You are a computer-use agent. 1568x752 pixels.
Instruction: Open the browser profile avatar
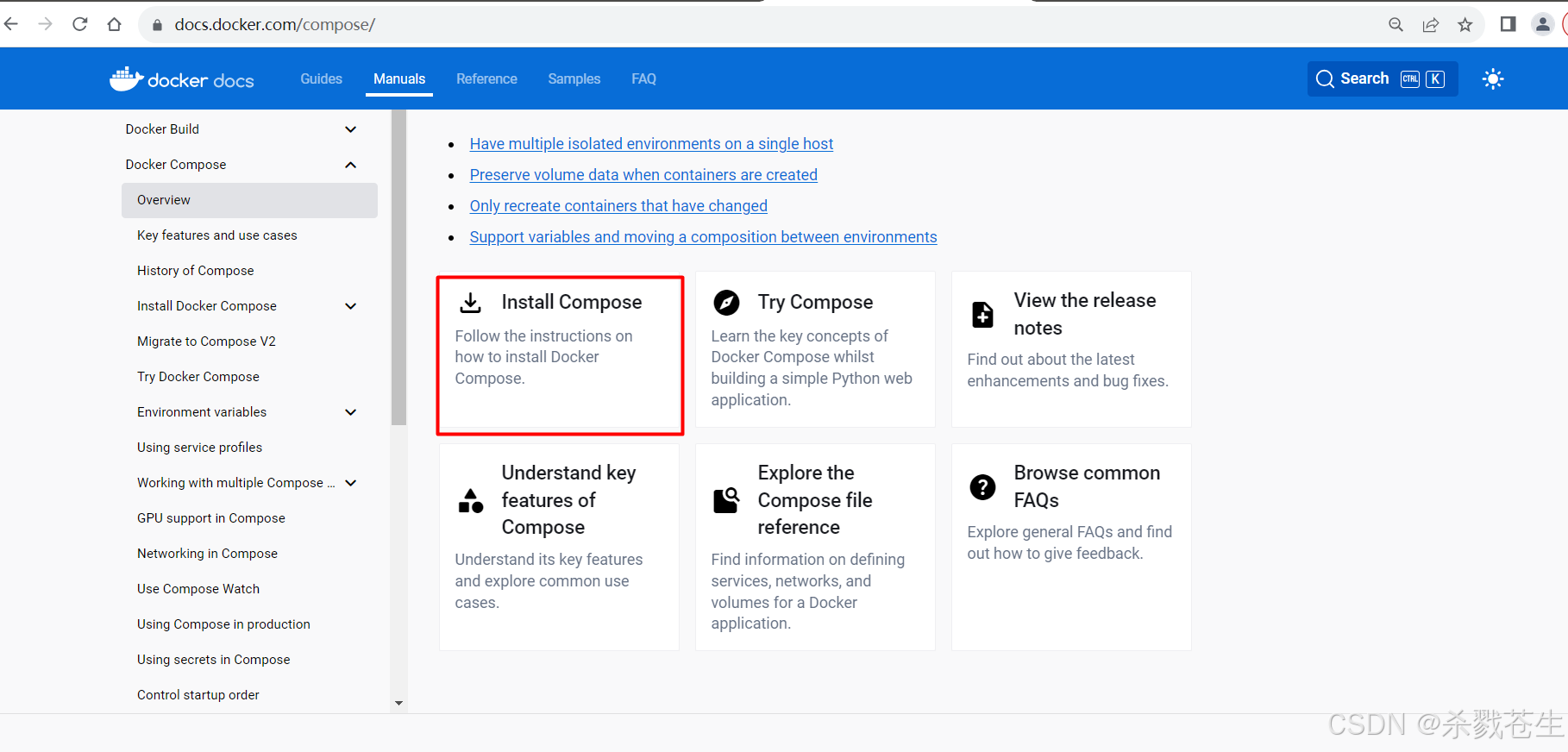coord(1543,24)
